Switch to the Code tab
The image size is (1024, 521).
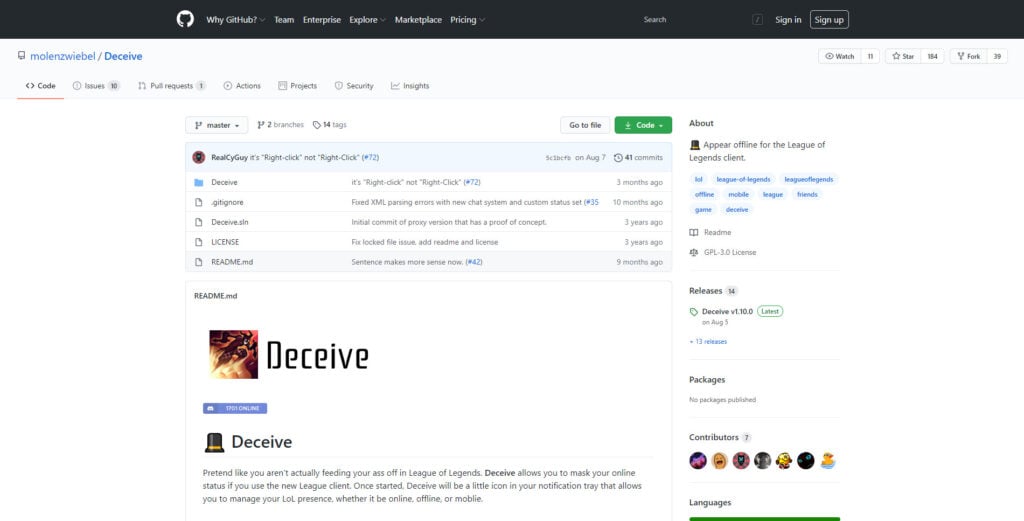coord(40,86)
